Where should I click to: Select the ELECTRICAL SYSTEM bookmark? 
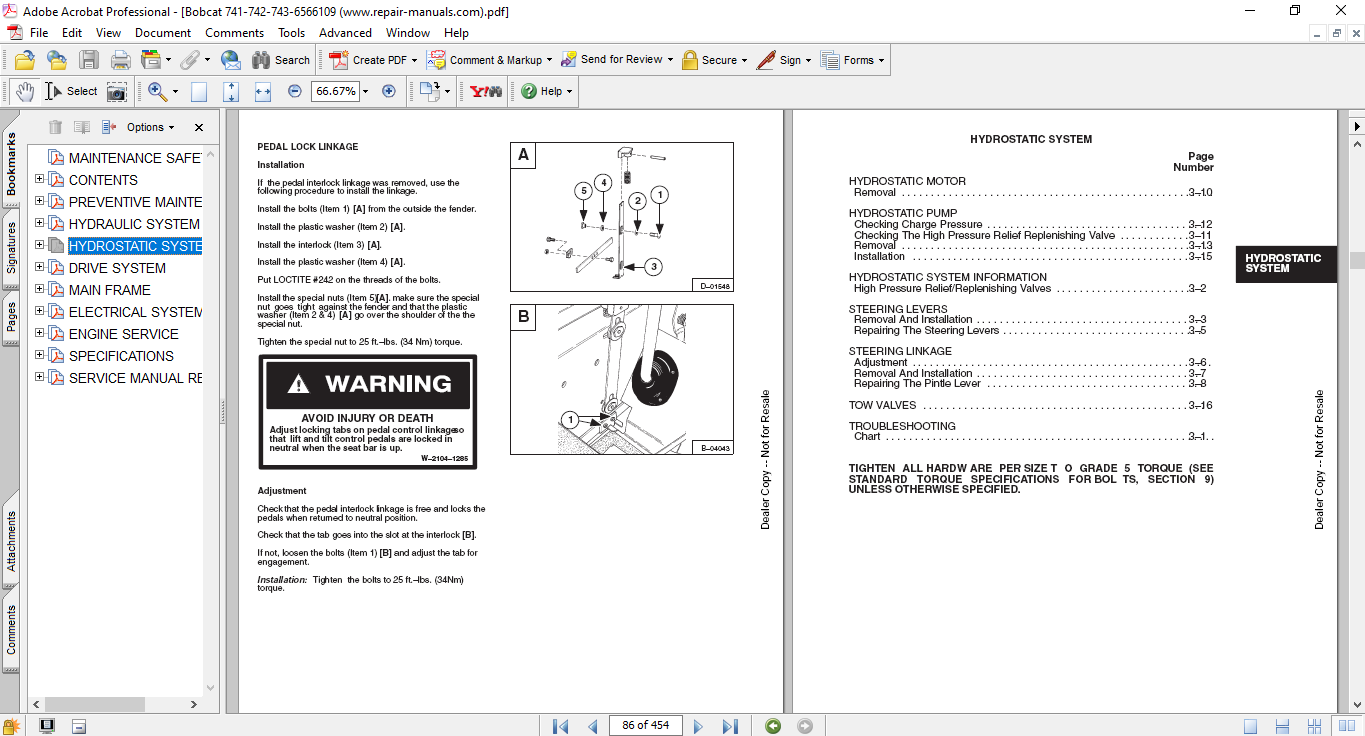[135, 312]
